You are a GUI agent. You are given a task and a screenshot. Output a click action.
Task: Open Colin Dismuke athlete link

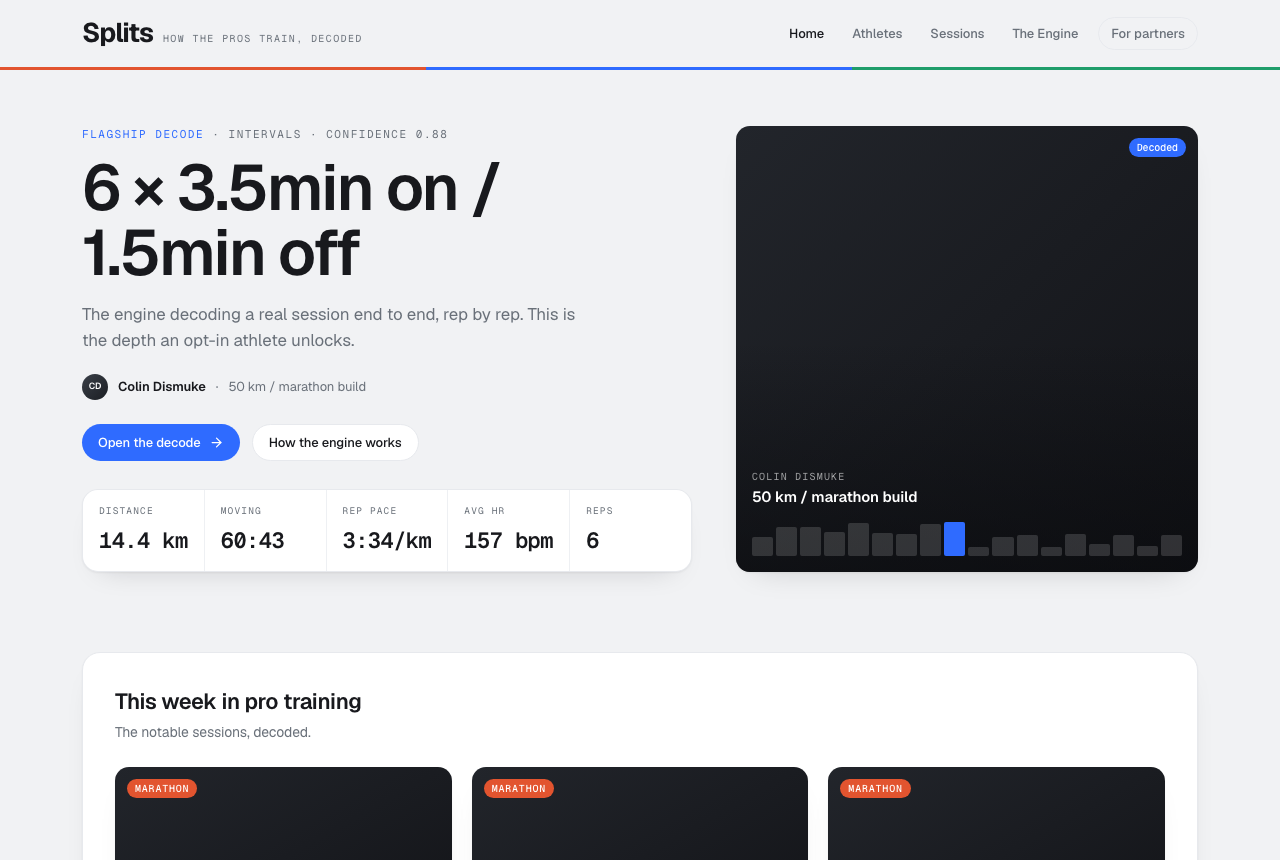tap(162, 387)
